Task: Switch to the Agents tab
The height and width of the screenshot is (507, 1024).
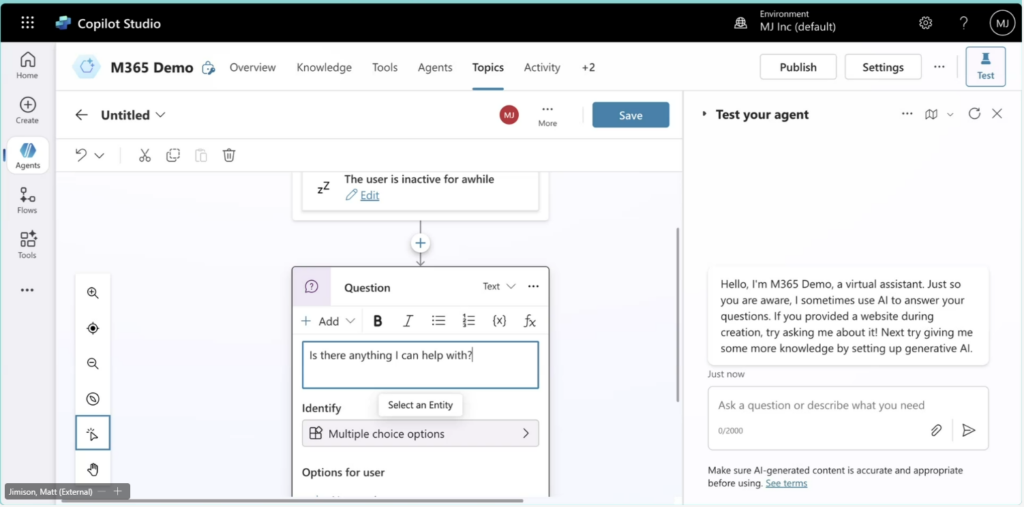Action: tap(435, 67)
